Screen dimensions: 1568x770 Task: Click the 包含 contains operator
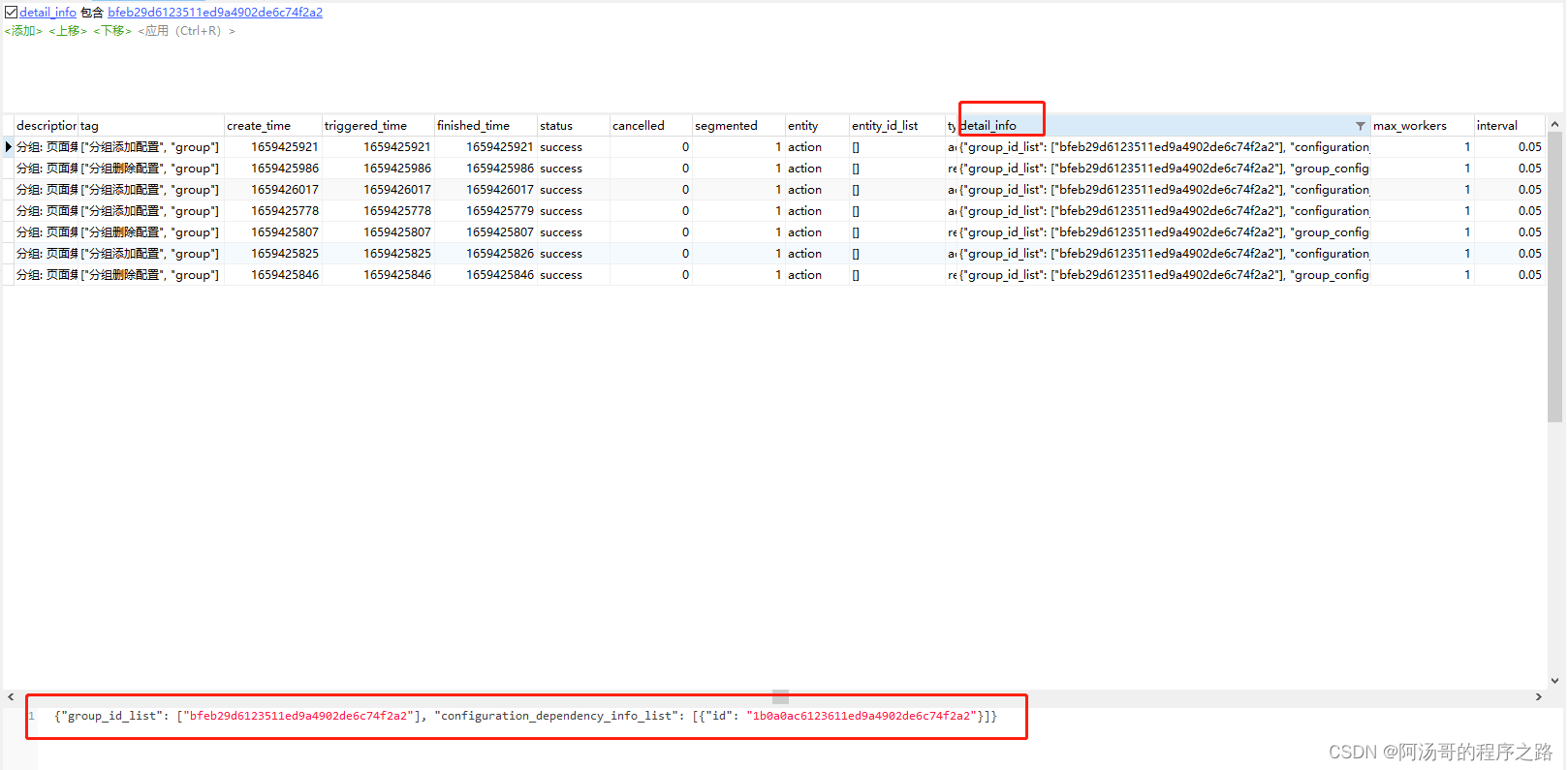pyautogui.click(x=92, y=13)
